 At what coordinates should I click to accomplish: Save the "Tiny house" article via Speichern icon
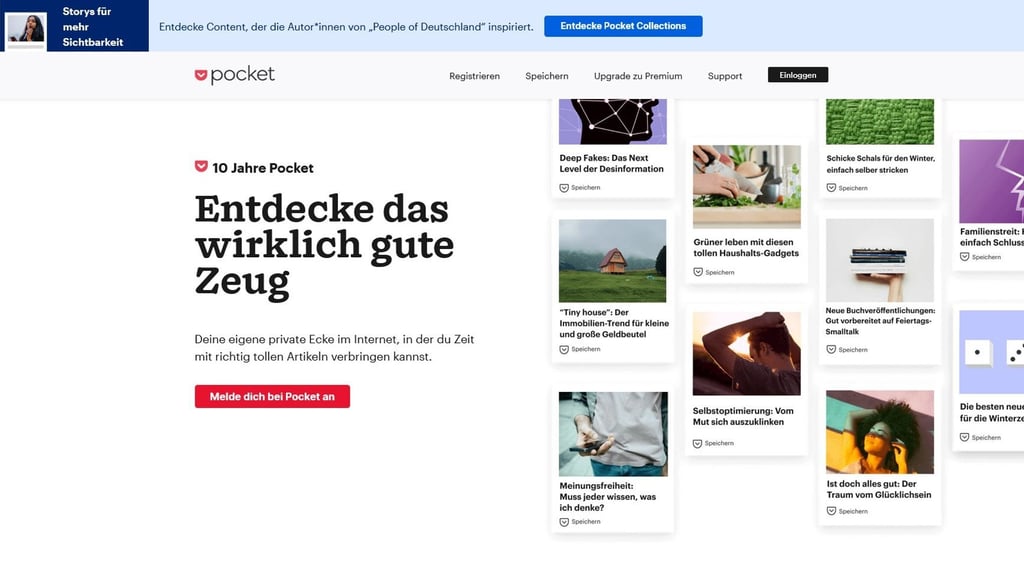[565, 349]
